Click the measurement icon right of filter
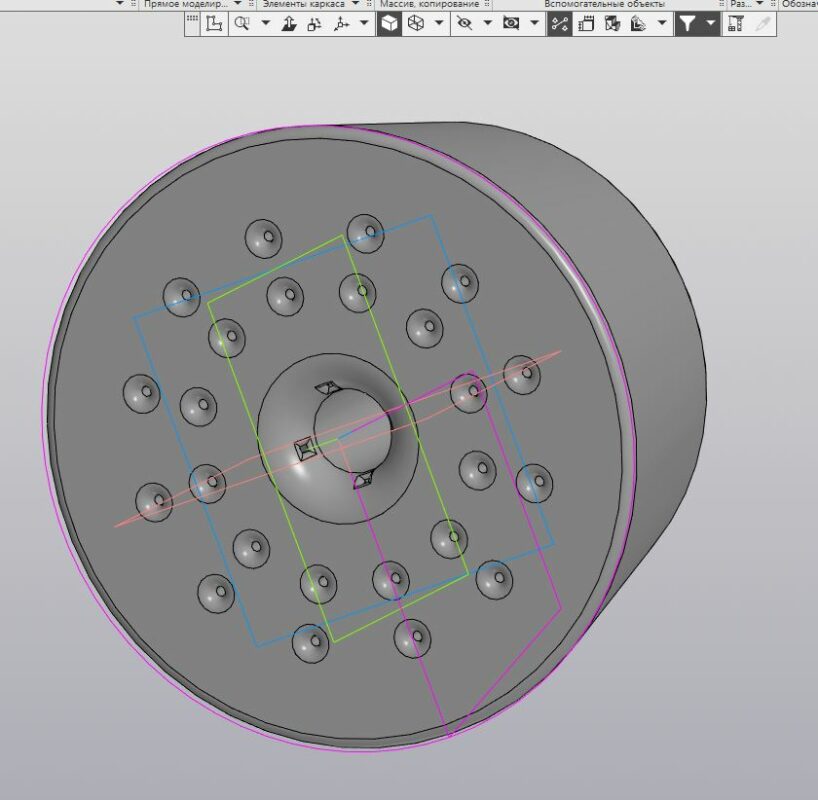Image resolution: width=818 pixels, height=800 pixels. [x=736, y=24]
